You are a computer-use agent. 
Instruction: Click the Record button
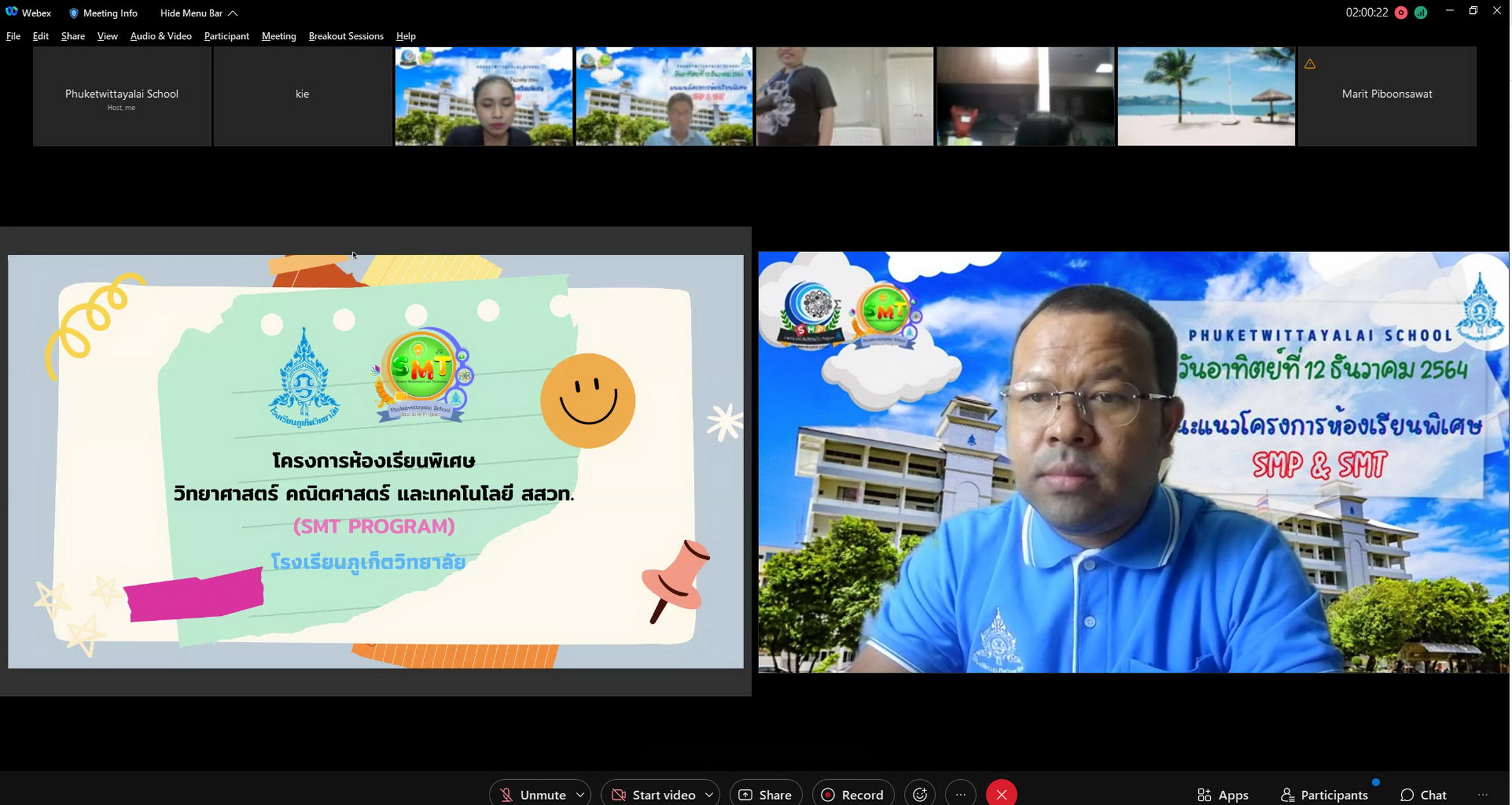click(x=853, y=794)
